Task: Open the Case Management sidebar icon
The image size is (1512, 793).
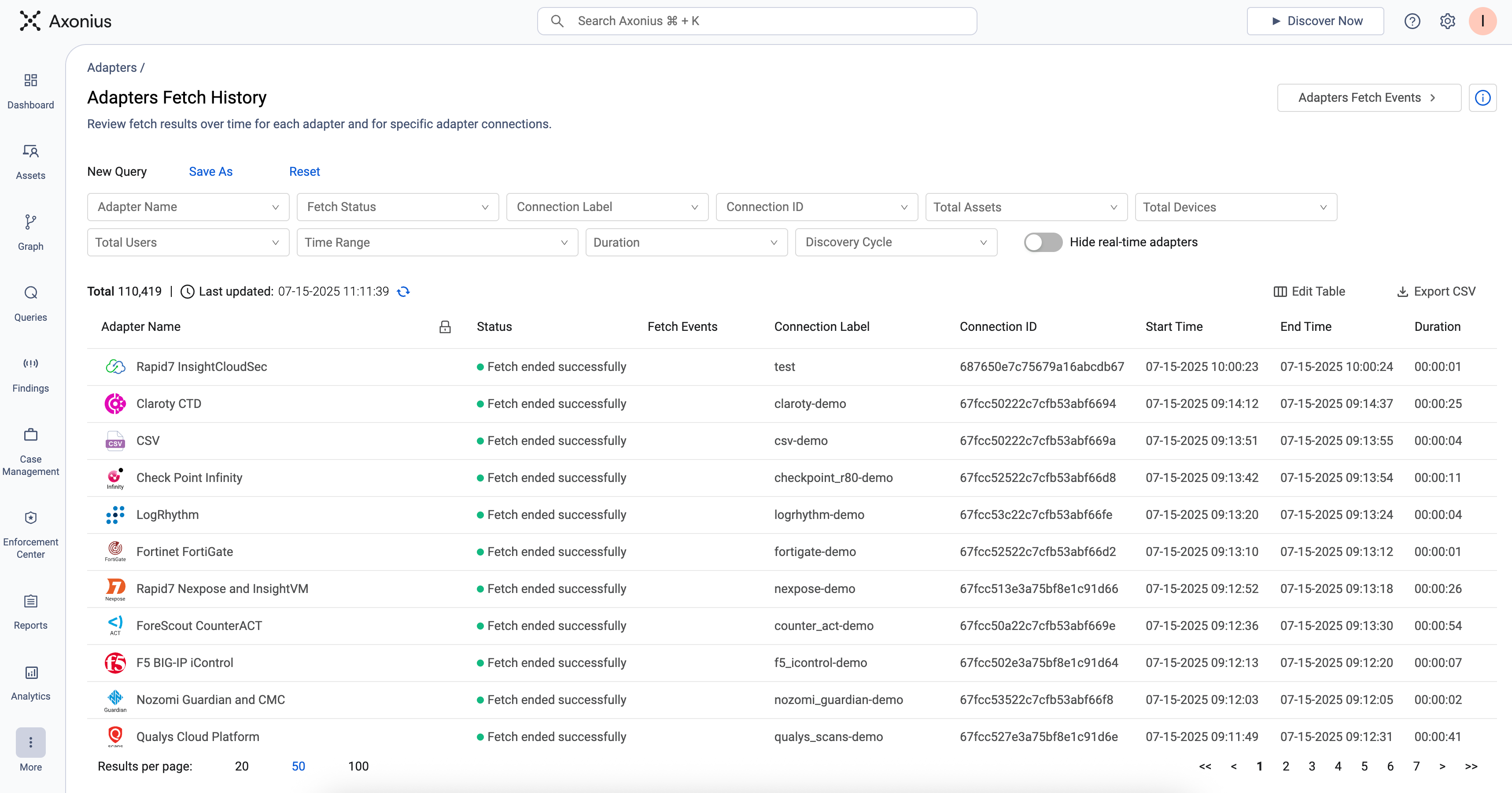Action: click(x=30, y=435)
